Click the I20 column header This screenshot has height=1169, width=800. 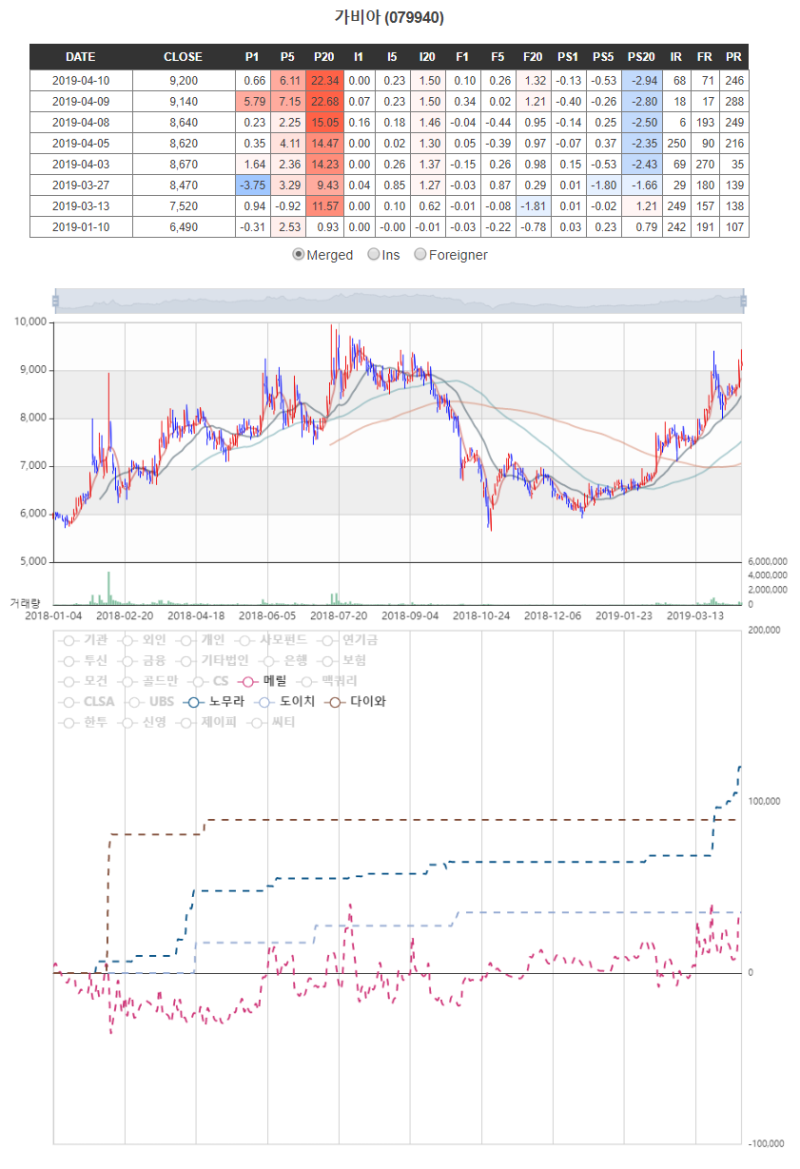click(427, 57)
